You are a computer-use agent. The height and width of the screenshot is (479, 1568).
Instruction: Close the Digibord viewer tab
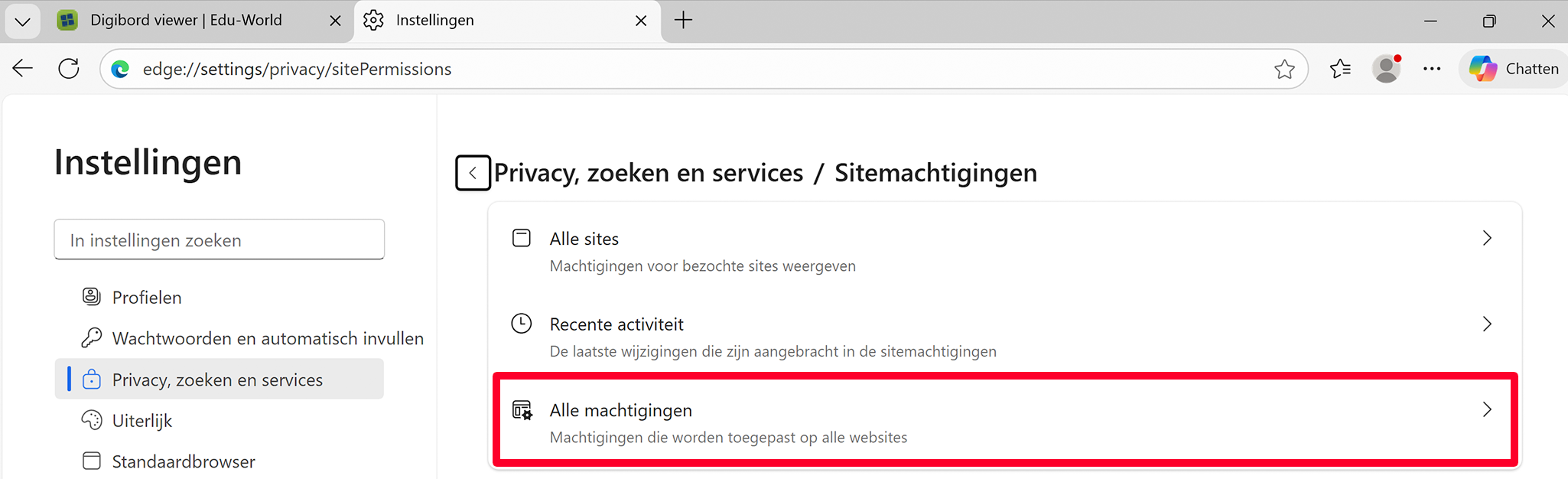click(335, 21)
